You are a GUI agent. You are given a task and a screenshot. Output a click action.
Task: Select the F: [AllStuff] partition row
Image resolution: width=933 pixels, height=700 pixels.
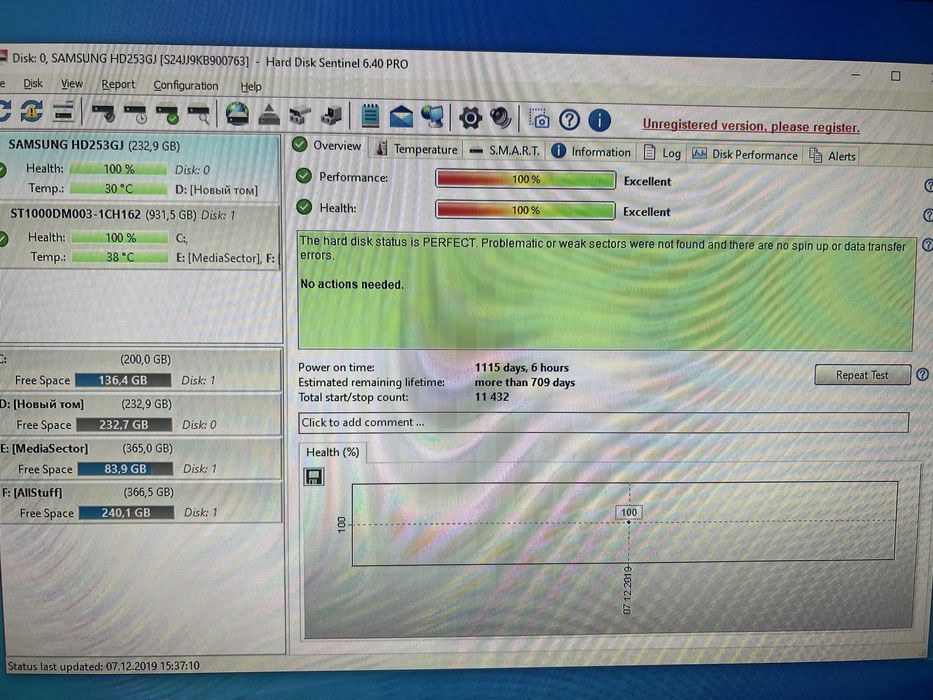pyautogui.click(x=140, y=503)
